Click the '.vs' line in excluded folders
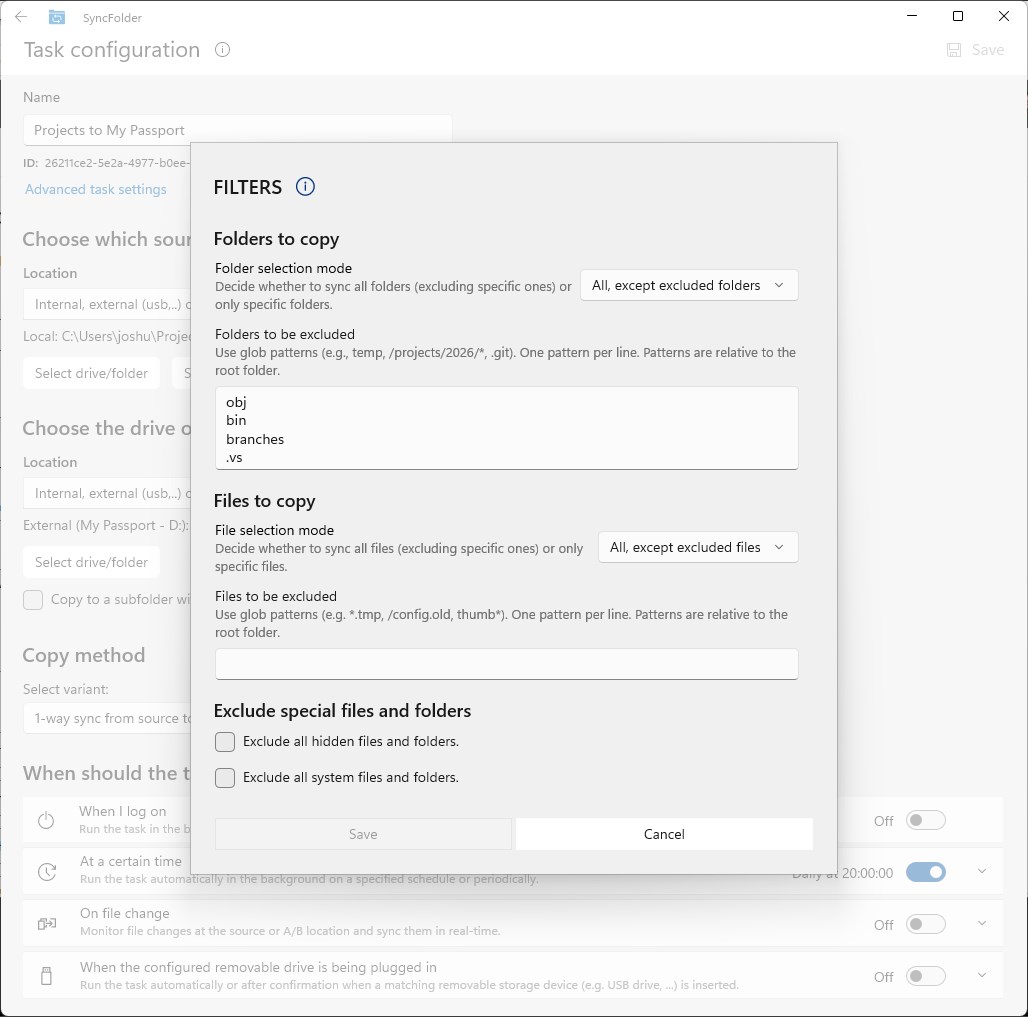Viewport: 1028px width, 1017px height. 234,458
